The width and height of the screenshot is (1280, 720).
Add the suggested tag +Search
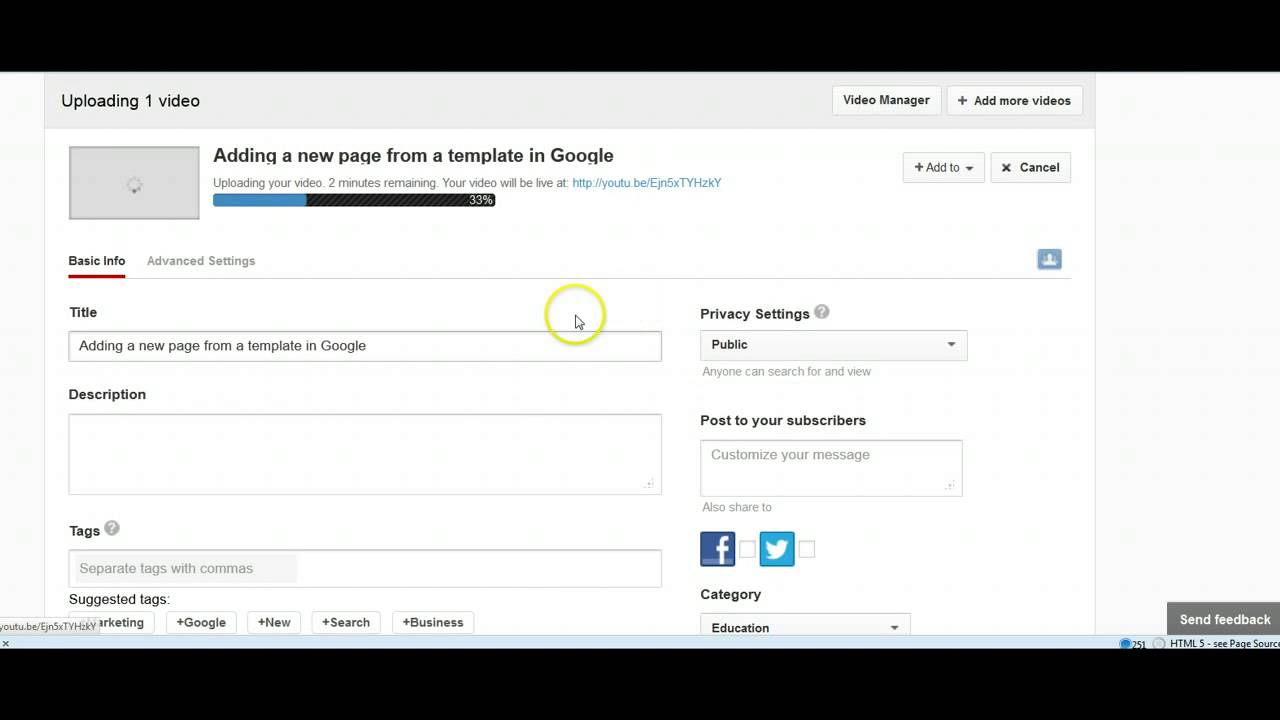pyautogui.click(x=346, y=622)
